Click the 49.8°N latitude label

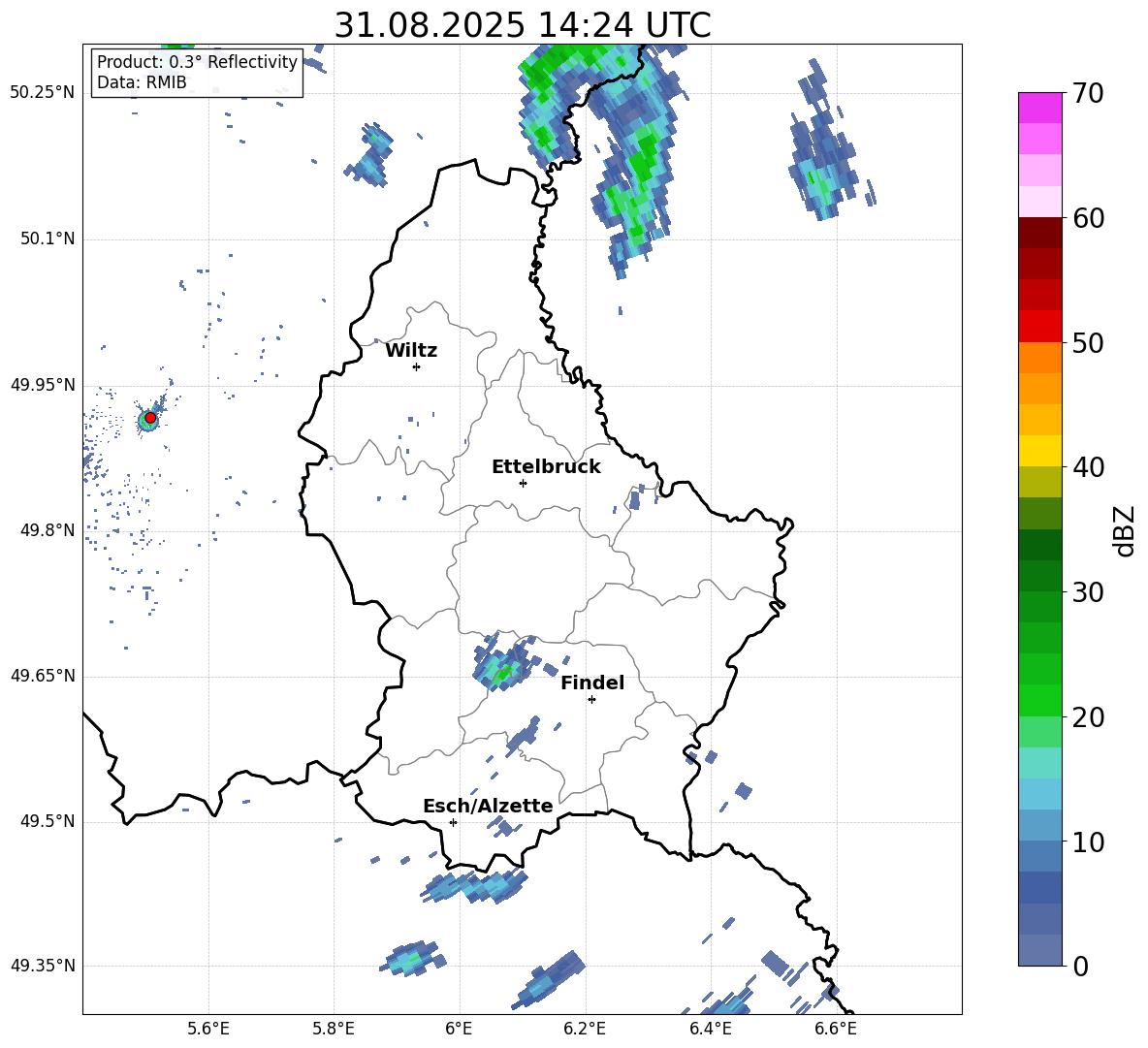pos(48,530)
